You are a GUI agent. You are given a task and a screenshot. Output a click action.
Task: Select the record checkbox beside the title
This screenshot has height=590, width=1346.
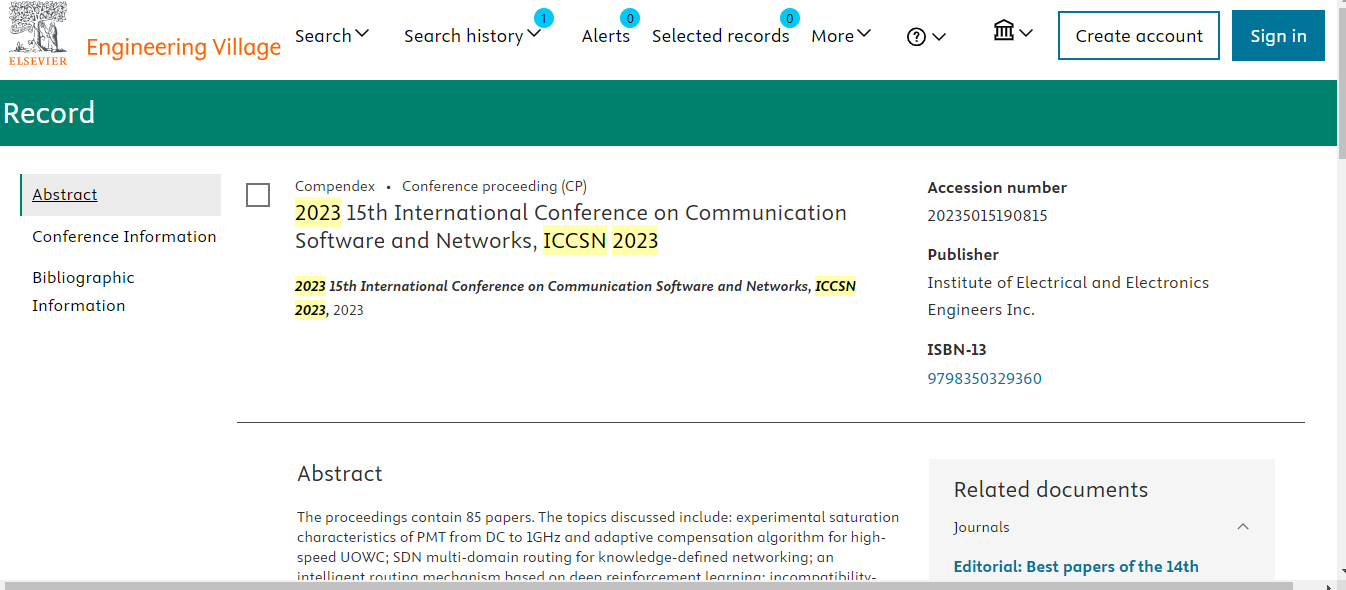point(258,195)
